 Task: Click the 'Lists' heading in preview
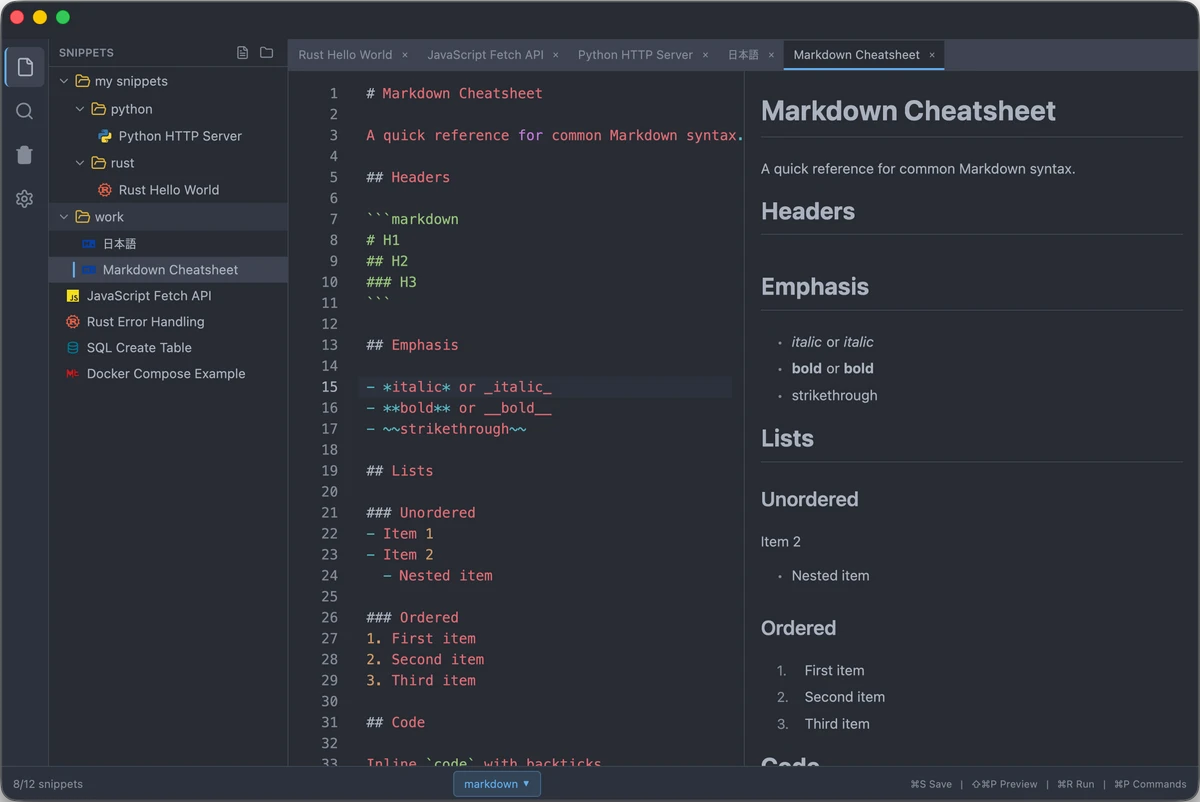(x=787, y=438)
